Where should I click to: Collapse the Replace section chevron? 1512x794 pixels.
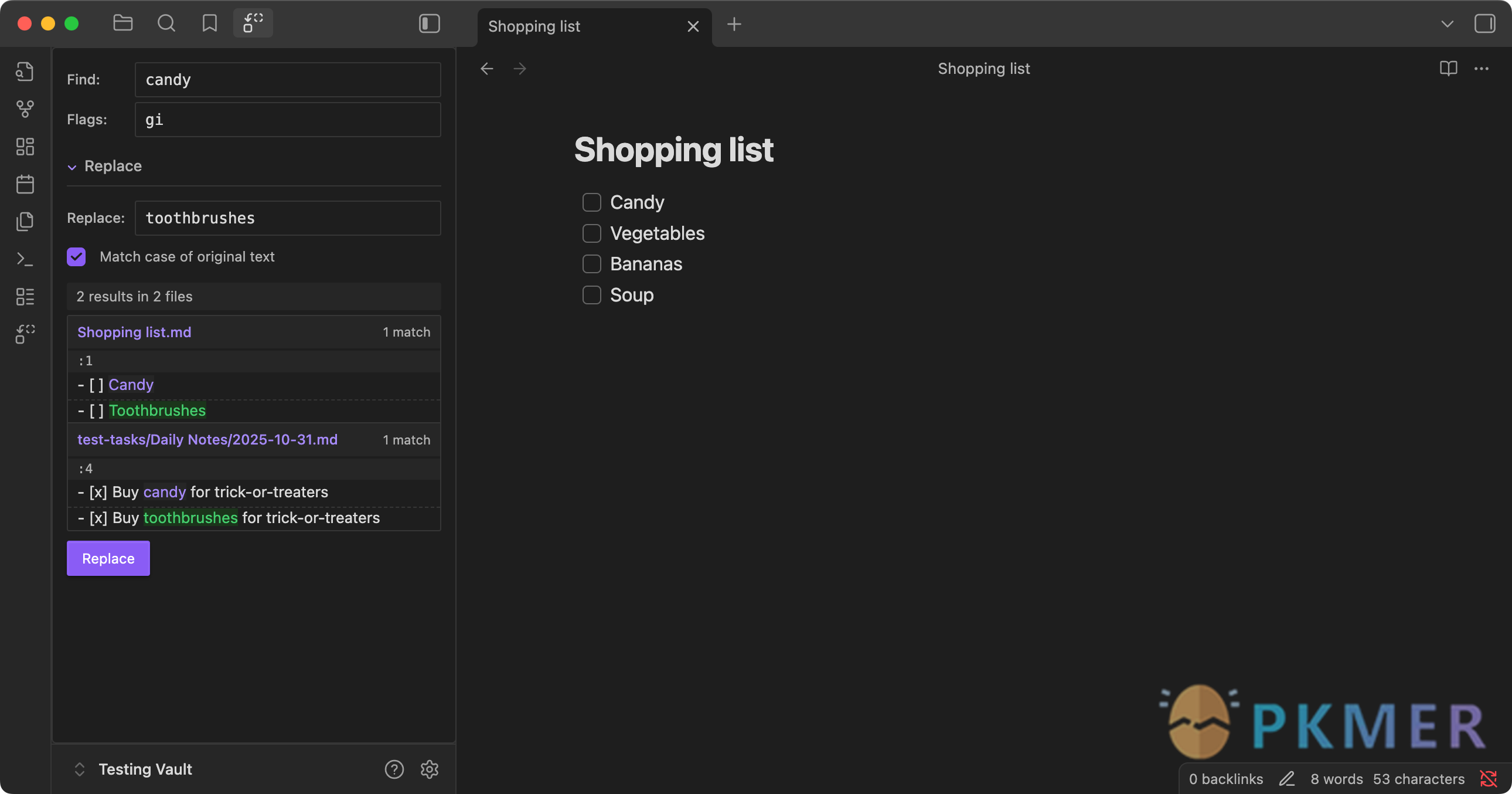(x=71, y=167)
